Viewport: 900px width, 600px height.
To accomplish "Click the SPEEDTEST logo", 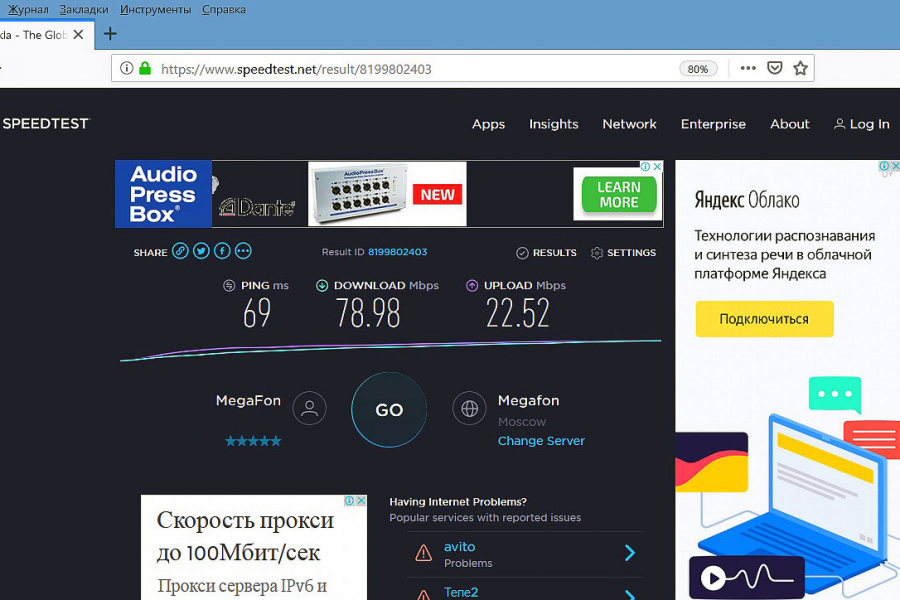I will click(46, 123).
